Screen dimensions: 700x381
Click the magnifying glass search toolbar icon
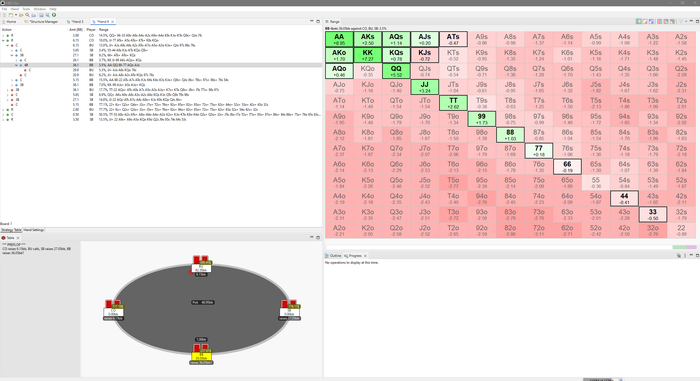point(27,15)
